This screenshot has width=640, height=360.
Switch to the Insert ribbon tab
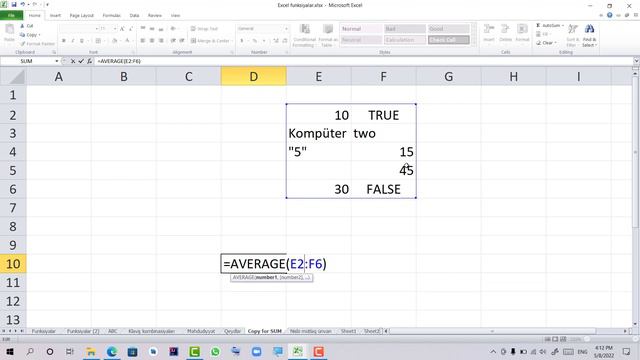[55, 16]
